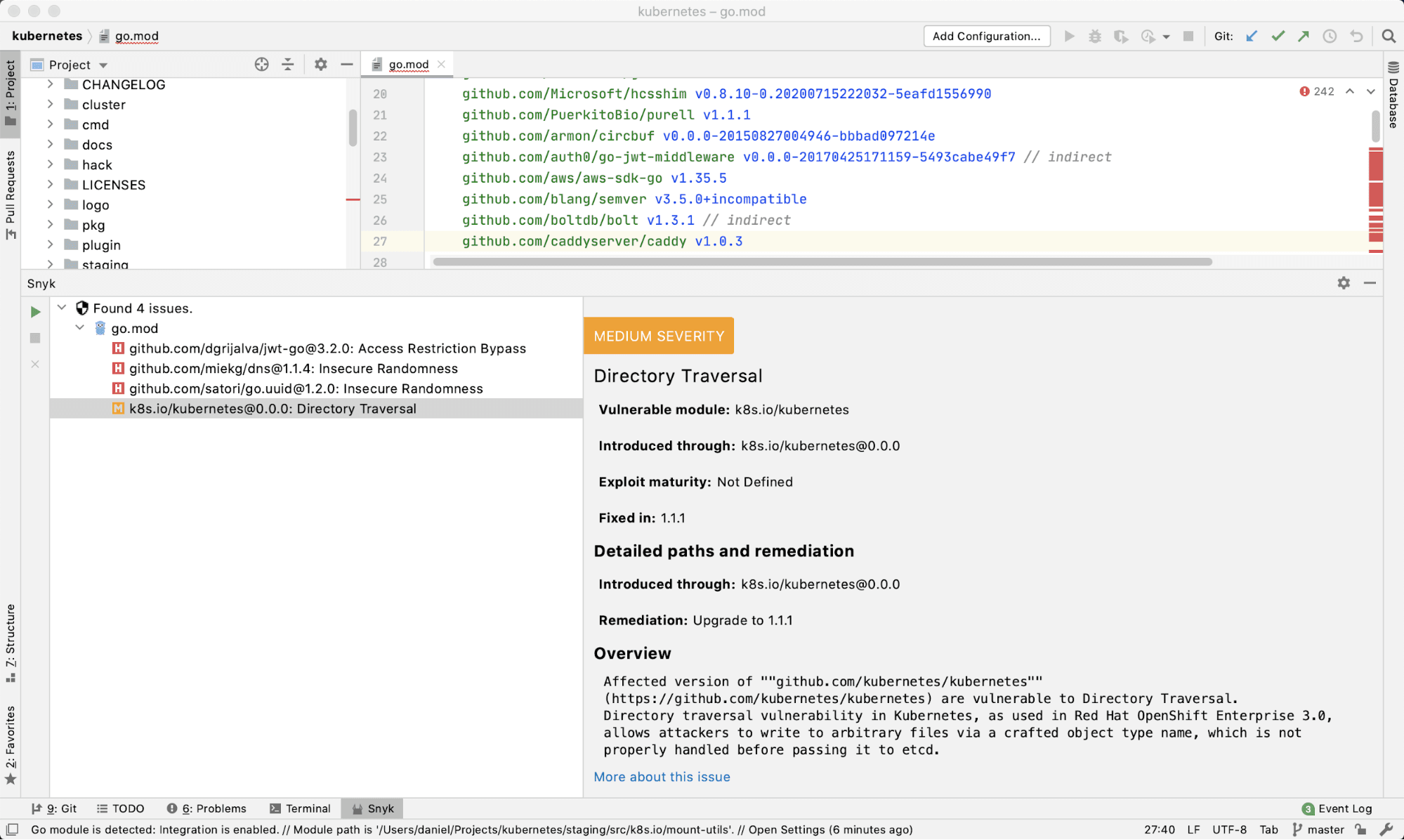Expand the go.mod issues tree node

(82, 328)
